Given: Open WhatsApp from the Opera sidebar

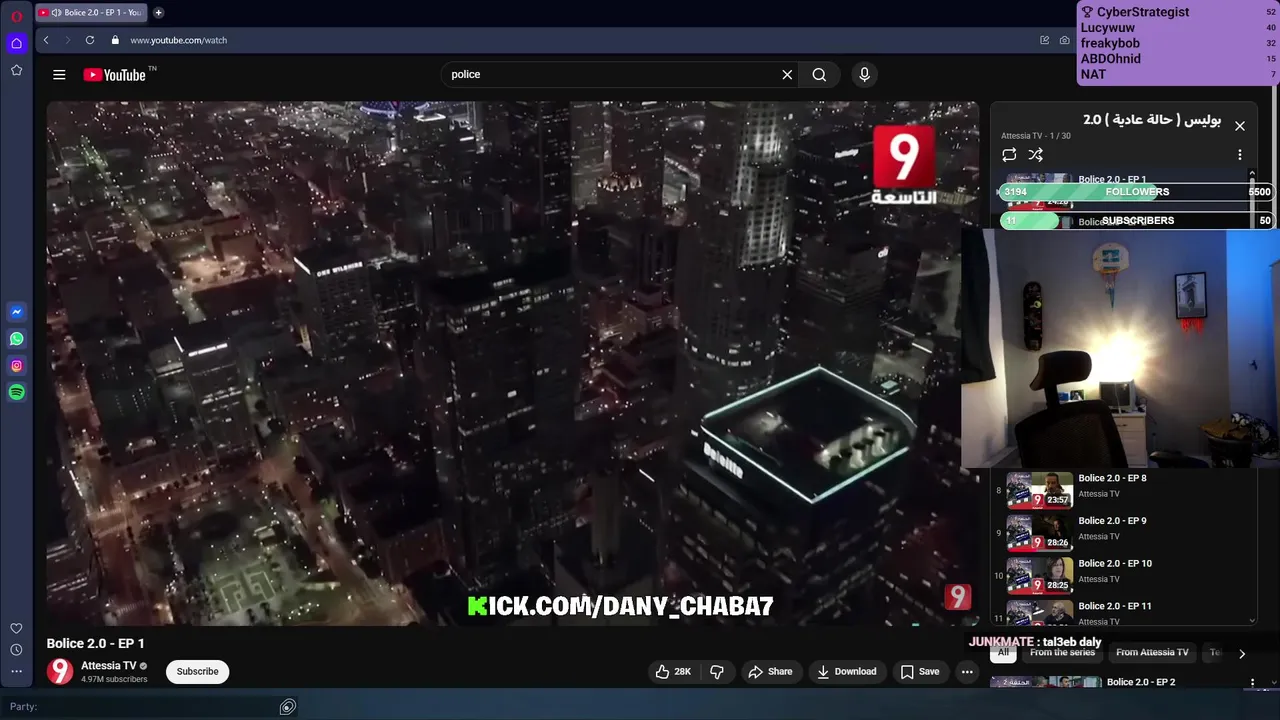Looking at the screenshot, I should [16, 339].
